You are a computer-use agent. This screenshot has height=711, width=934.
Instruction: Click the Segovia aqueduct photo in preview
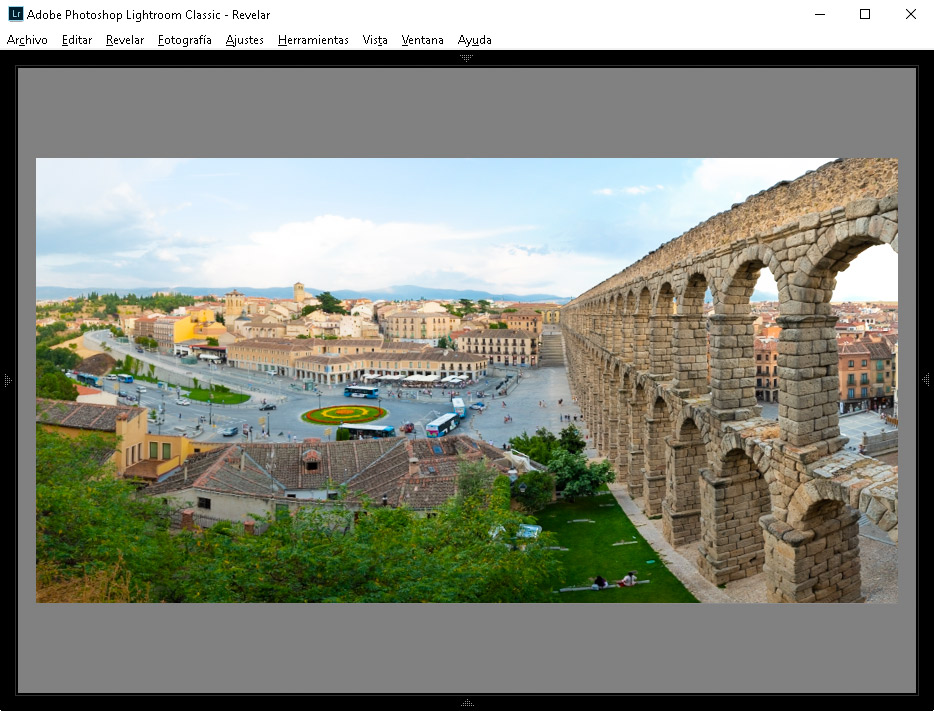[466, 381]
